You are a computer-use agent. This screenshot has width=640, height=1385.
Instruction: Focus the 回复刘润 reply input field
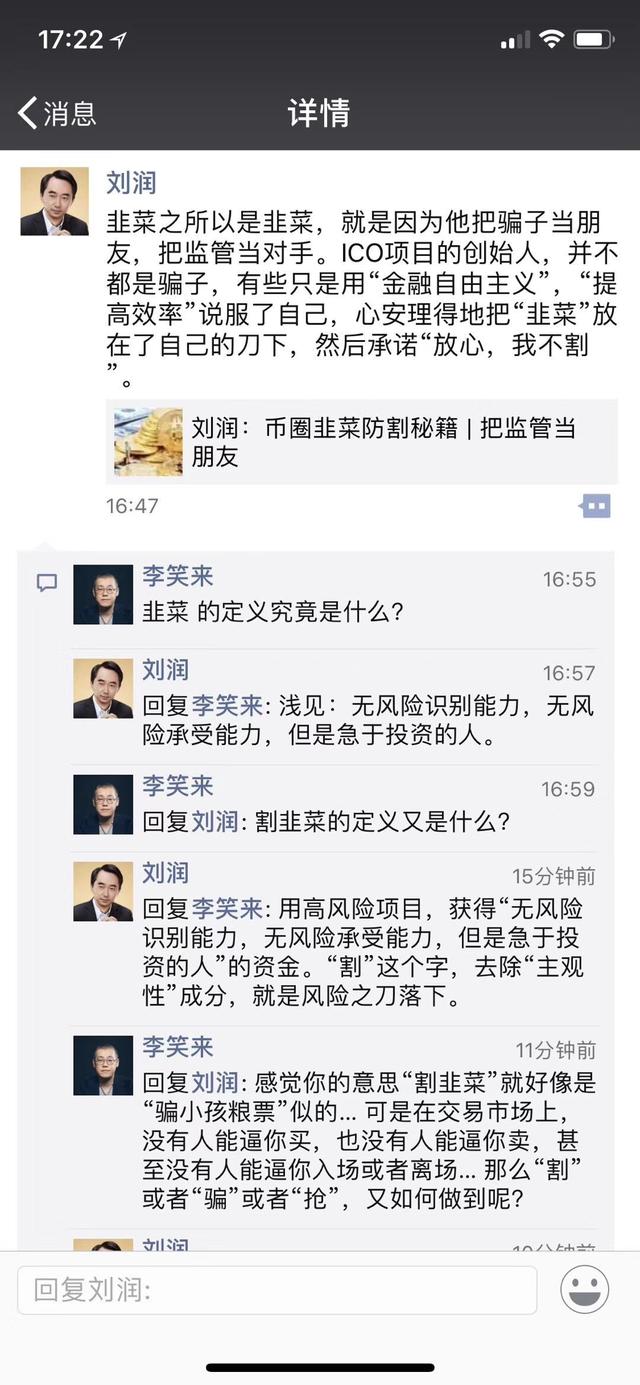277,1290
